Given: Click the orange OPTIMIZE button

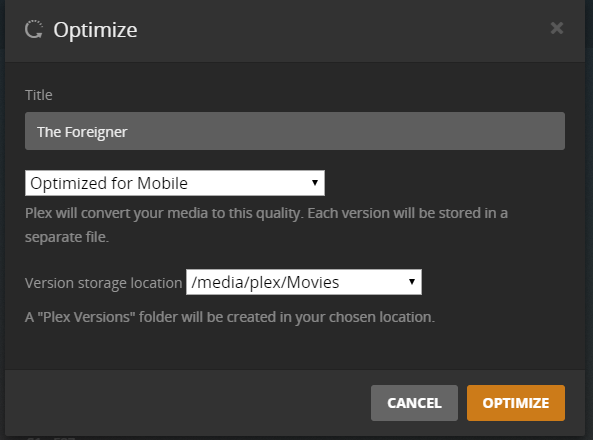Looking at the screenshot, I should (x=515, y=403).
